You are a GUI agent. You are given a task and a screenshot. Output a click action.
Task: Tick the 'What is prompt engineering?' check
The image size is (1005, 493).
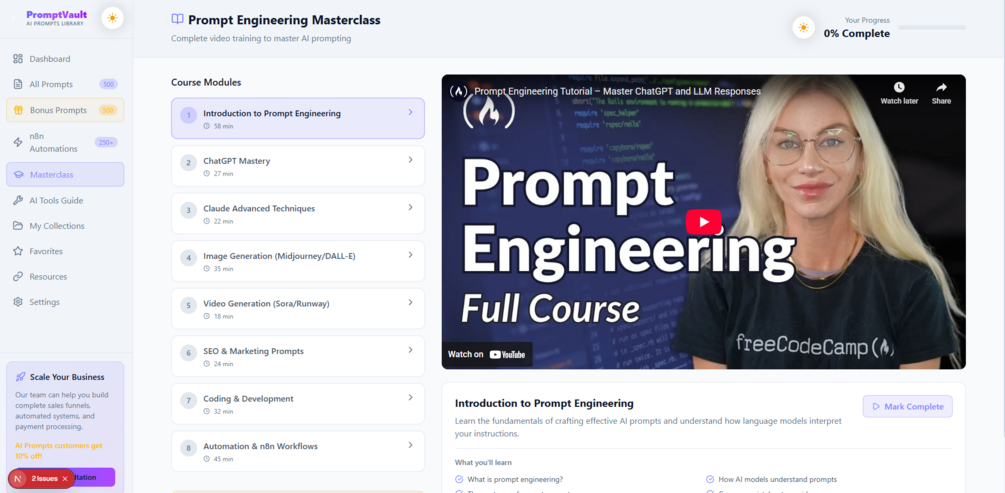pyautogui.click(x=459, y=480)
